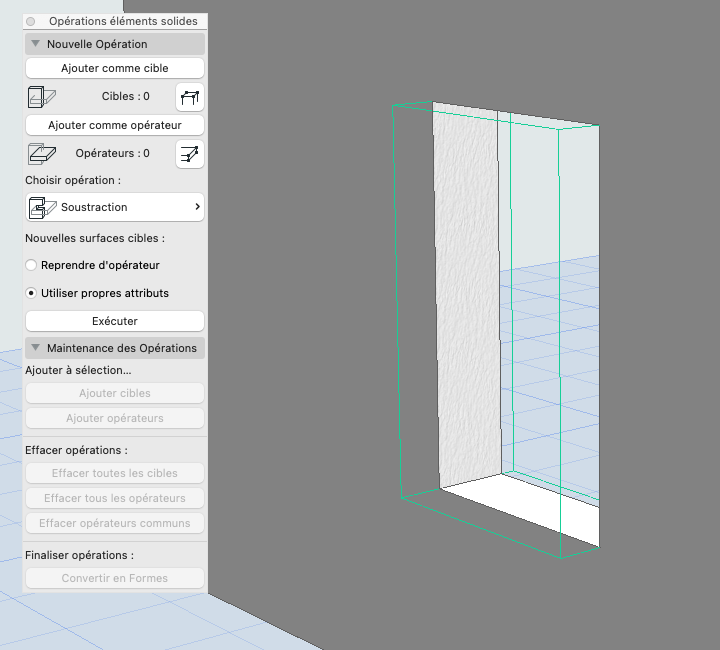Click the Convertir en Formes button
Screen dimensions: 720x650
115,578
